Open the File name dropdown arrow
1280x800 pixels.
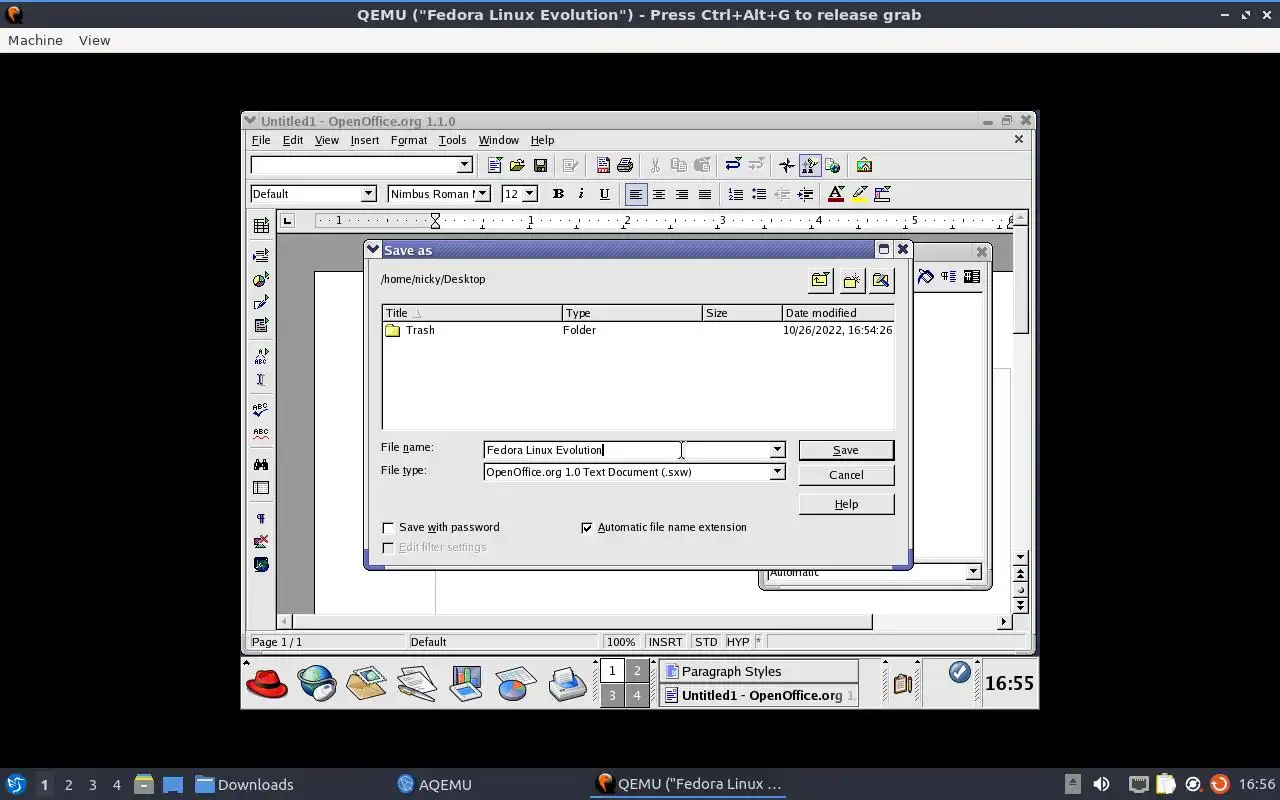coord(777,450)
